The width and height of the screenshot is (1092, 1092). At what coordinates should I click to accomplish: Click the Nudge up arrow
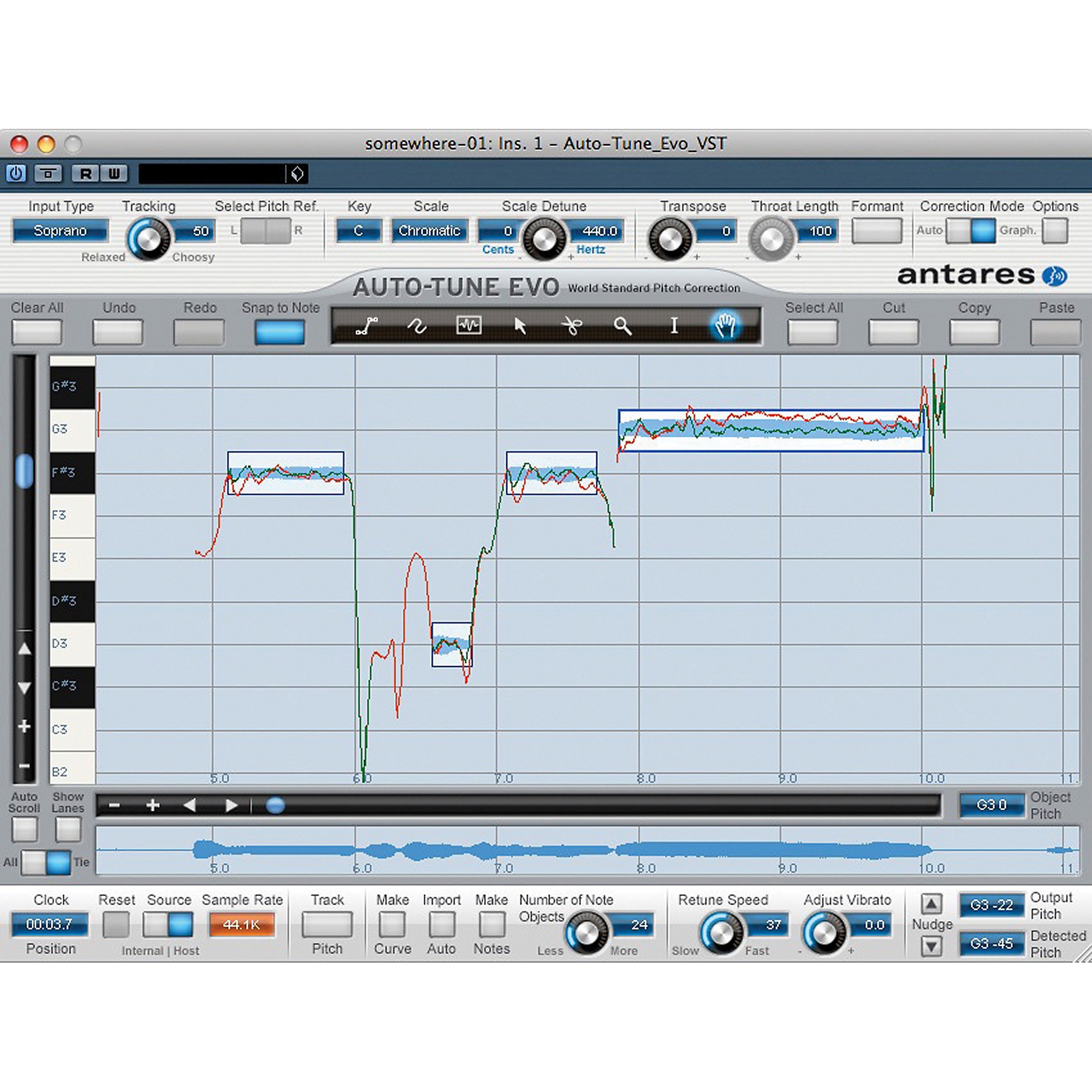click(931, 903)
